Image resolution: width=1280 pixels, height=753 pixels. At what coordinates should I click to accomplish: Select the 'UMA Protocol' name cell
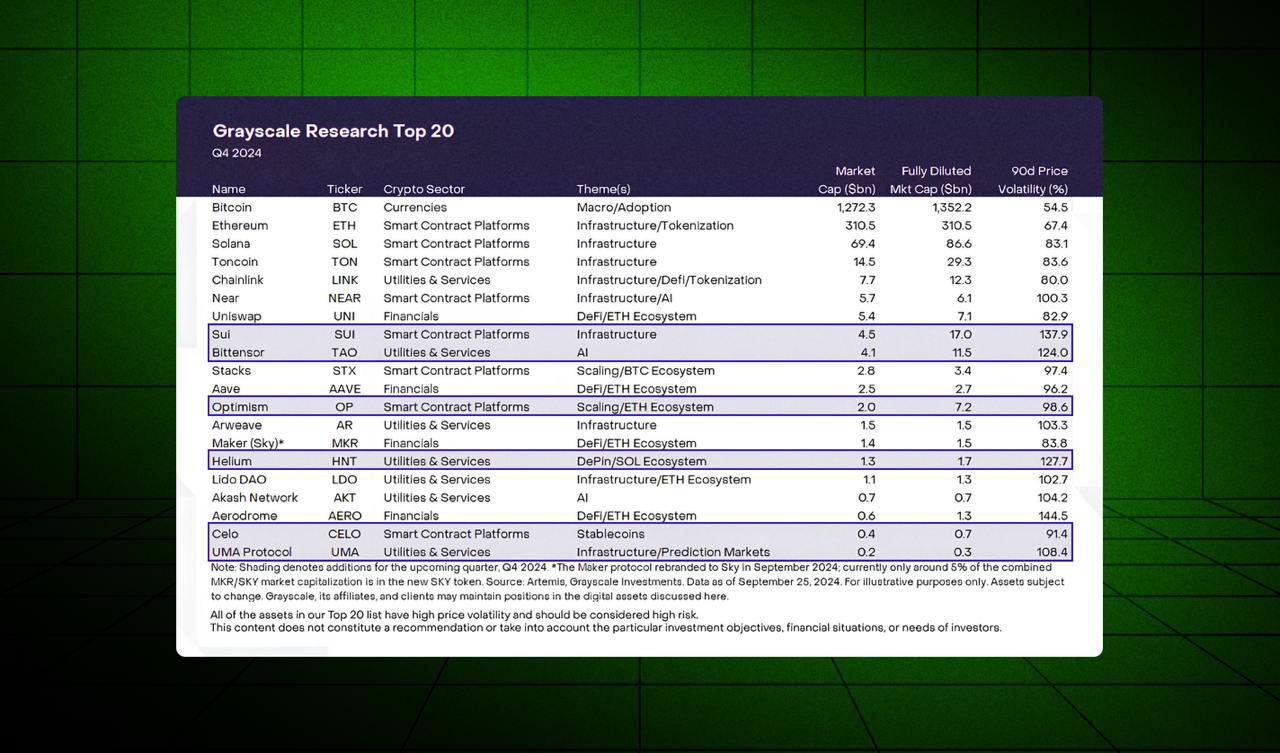pyautogui.click(x=252, y=552)
